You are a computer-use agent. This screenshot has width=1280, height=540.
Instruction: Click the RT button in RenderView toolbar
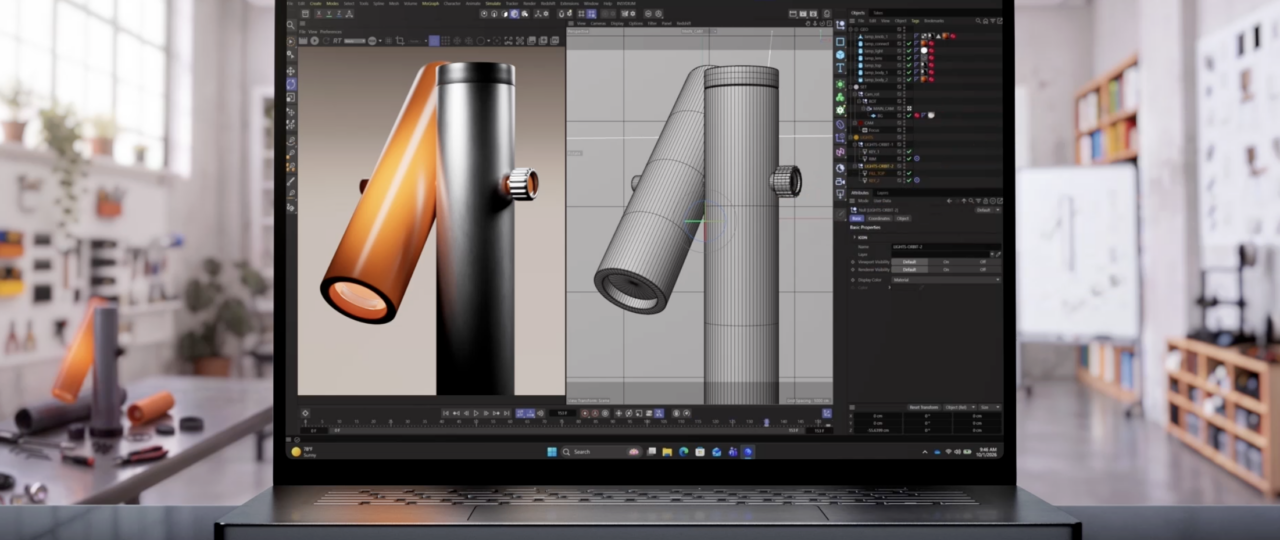tap(337, 40)
